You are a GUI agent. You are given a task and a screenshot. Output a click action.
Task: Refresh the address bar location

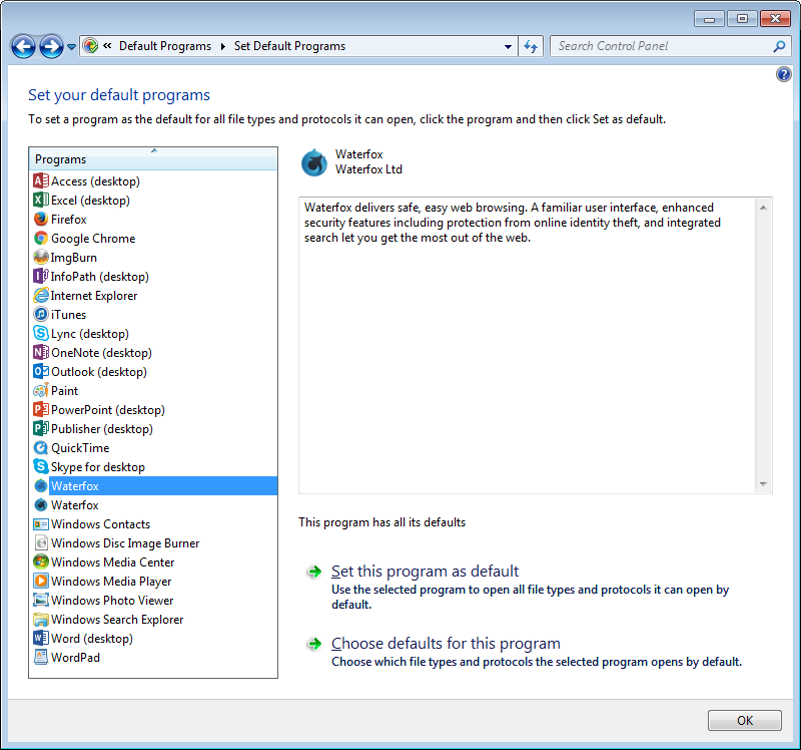click(531, 46)
